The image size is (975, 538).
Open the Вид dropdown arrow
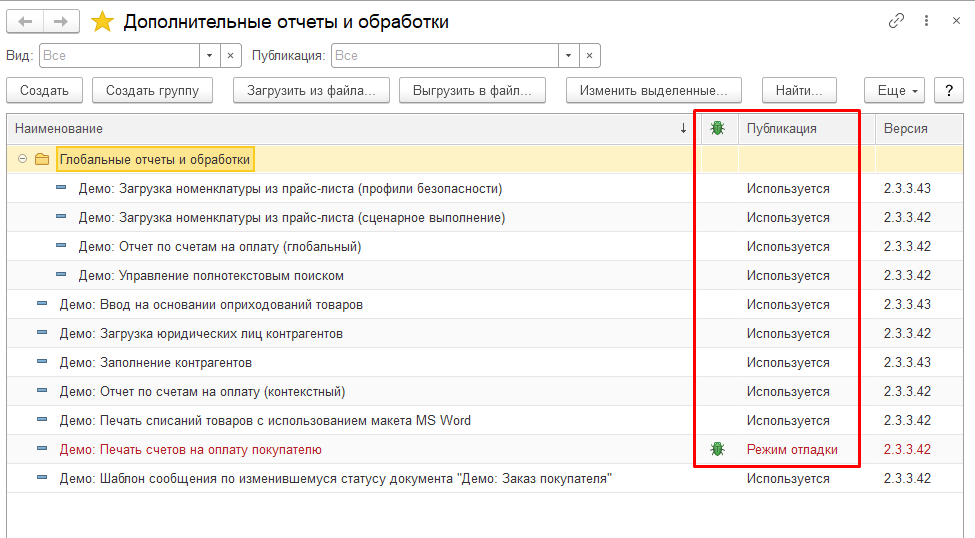point(210,55)
